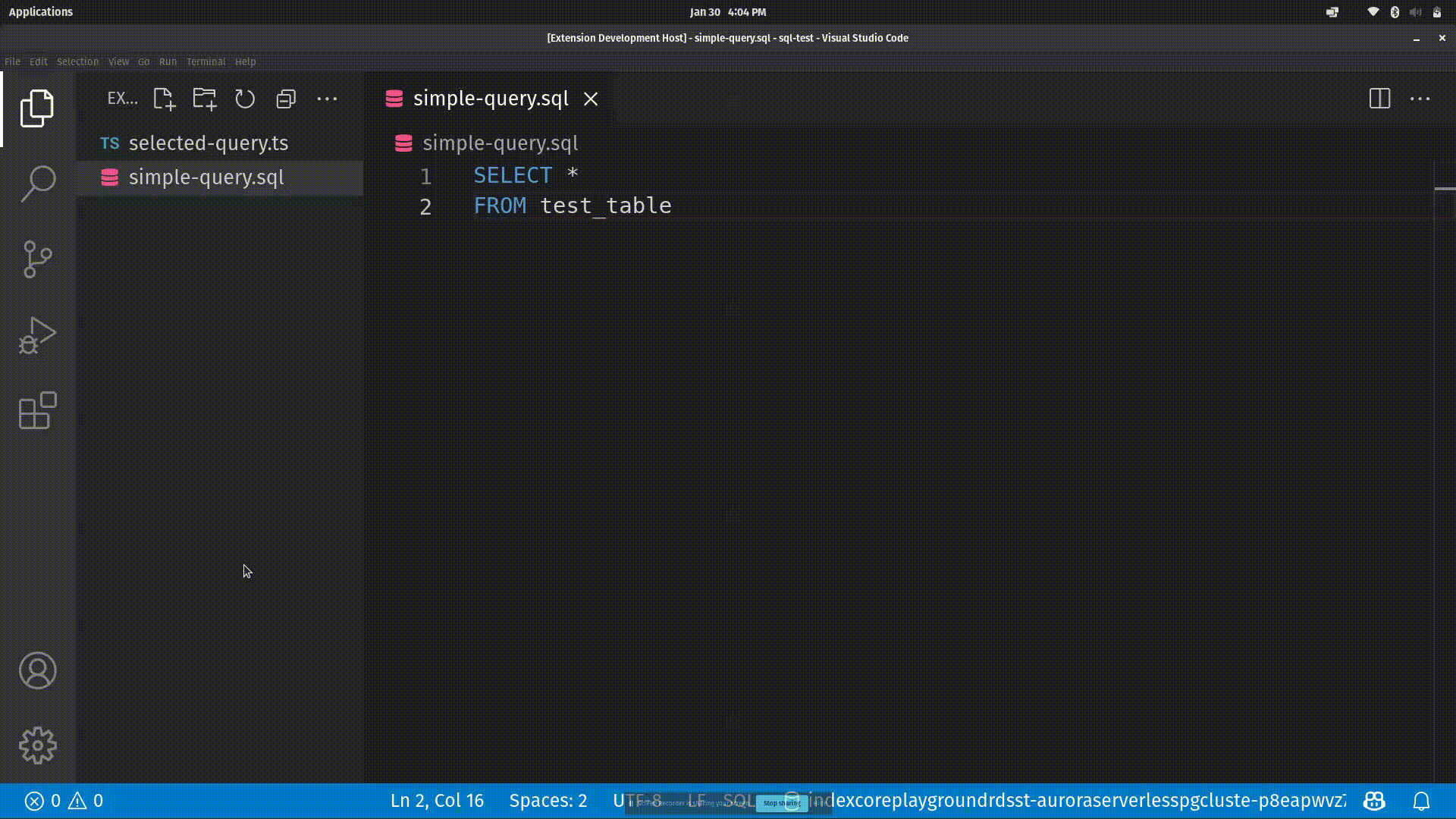Collapse all folders in explorer
Image resolution: width=1456 pixels, height=819 pixels.
point(286,99)
